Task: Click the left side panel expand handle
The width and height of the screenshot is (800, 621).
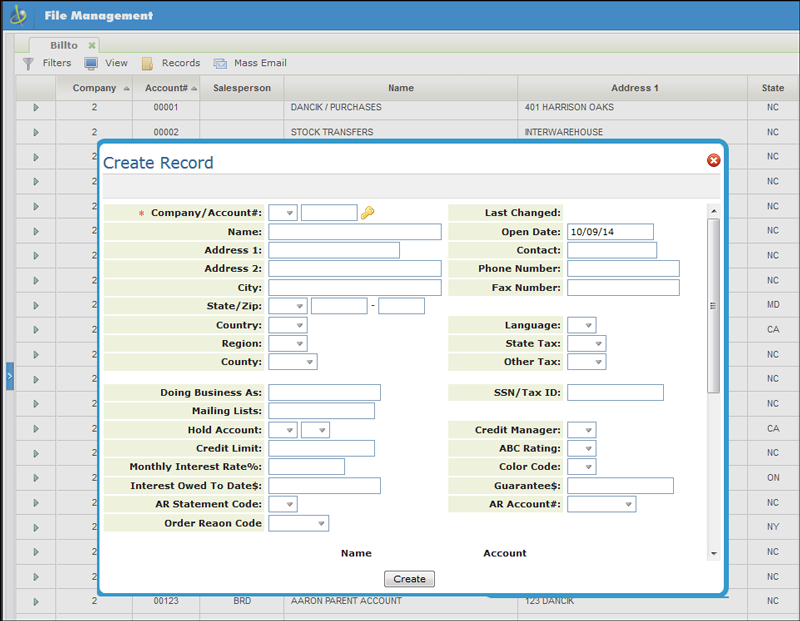Action: 9,376
